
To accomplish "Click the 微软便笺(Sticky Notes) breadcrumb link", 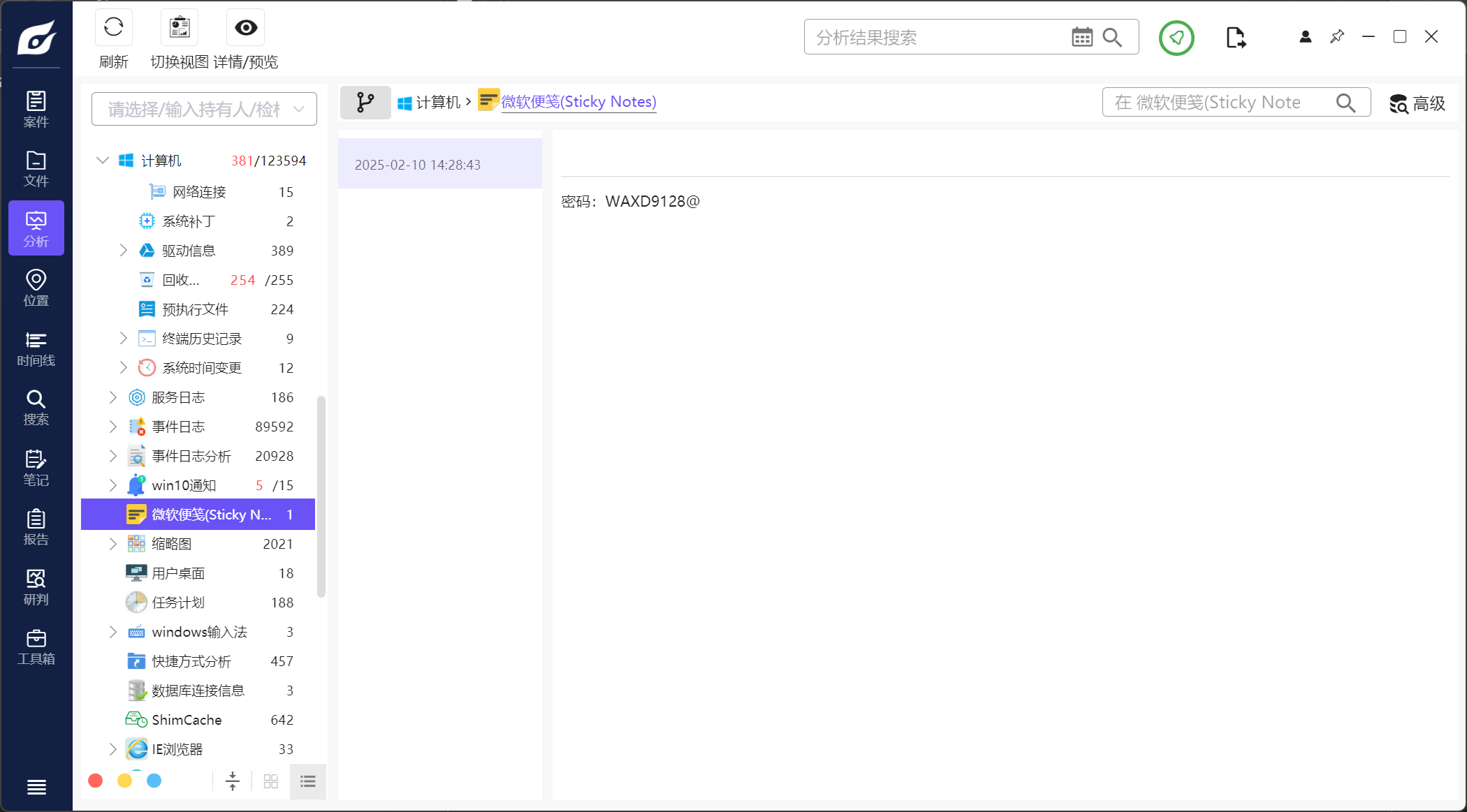I will [578, 102].
